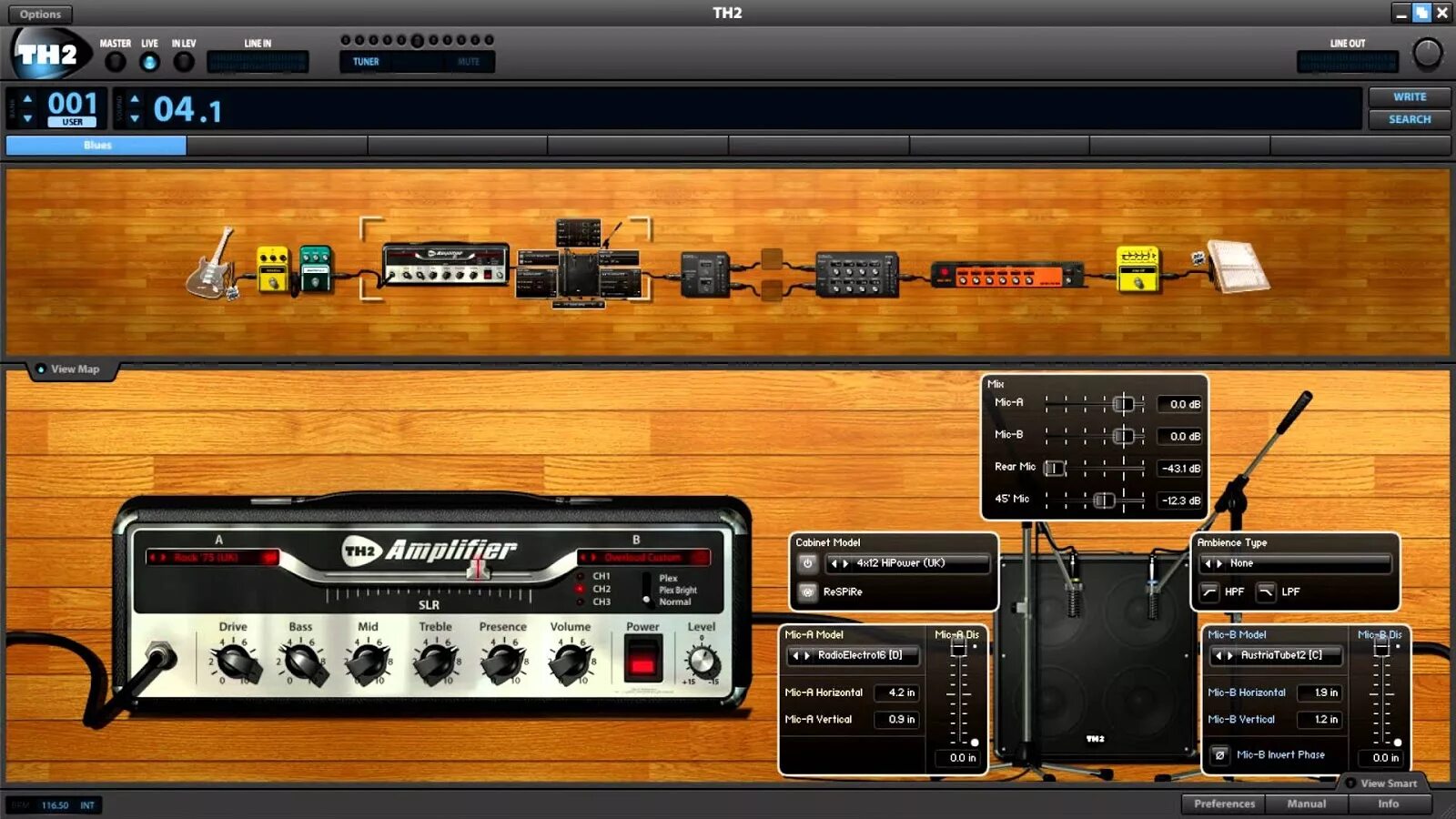Viewport: 1456px width, 819px height.
Task: Open the Ambience Type selector showing None
Action: [1296, 563]
